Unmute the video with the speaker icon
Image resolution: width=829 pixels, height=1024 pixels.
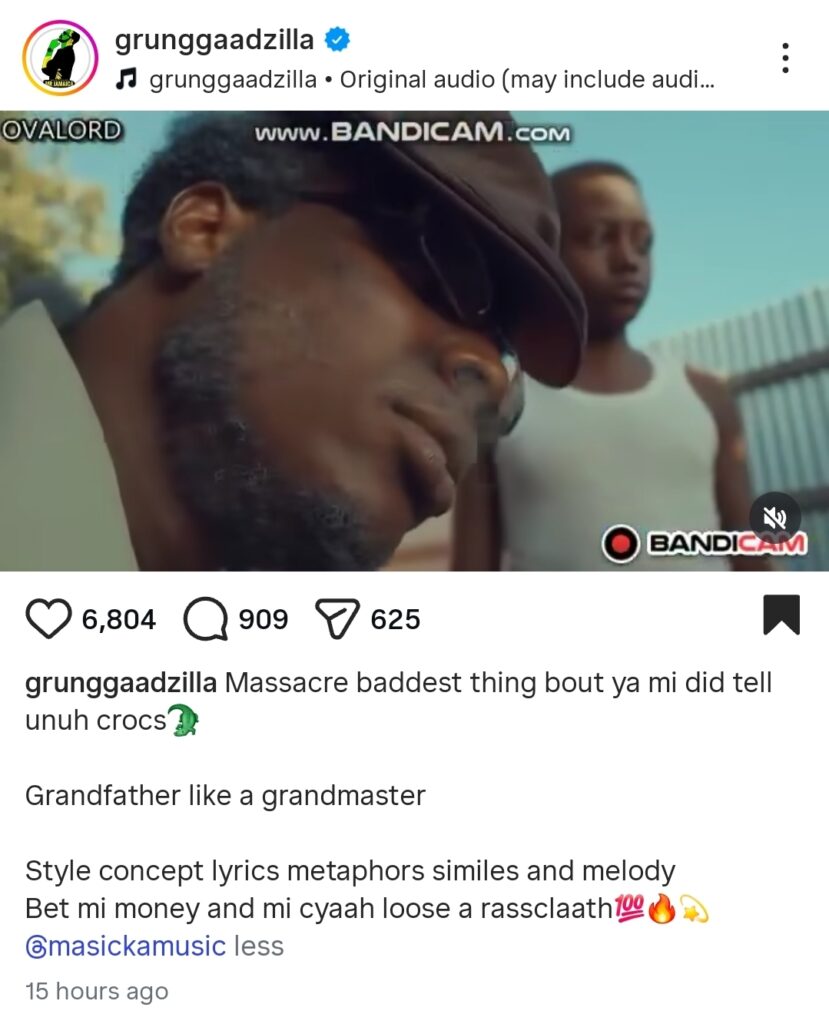[x=775, y=518]
